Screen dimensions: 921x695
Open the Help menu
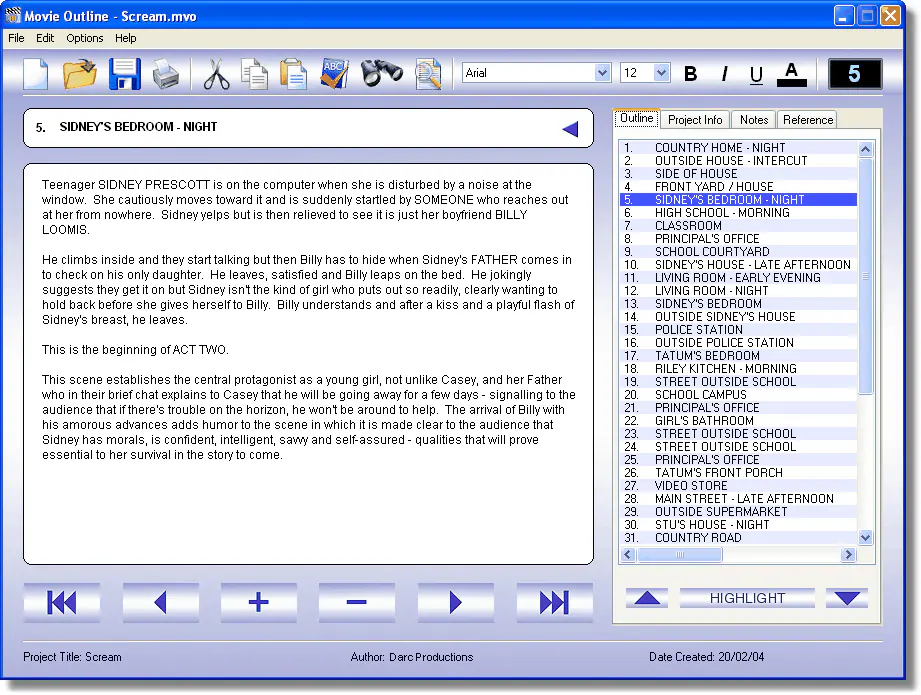pyautogui.click(x=126, y=38)
